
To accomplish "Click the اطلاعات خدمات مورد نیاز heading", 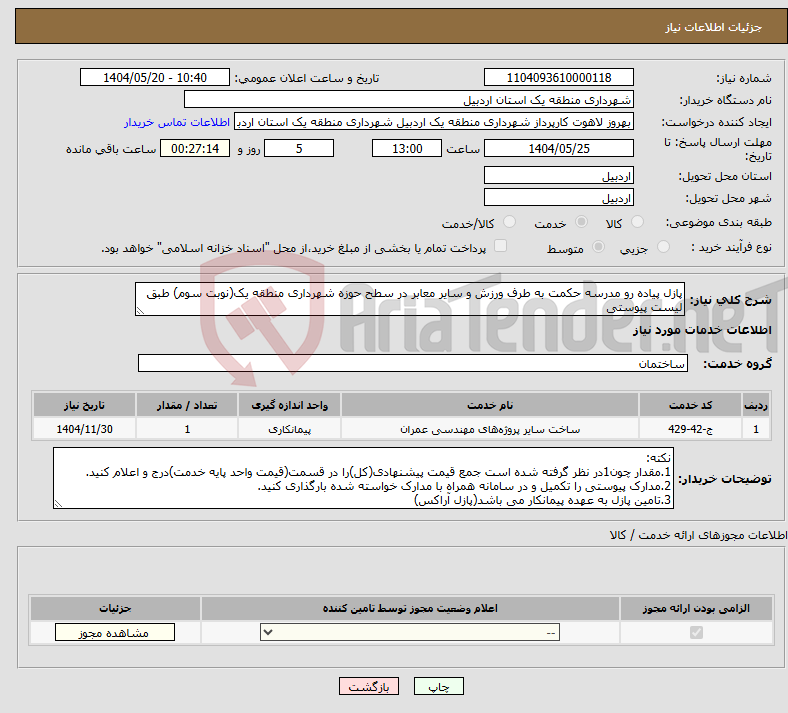I will (x=702, y=330).
